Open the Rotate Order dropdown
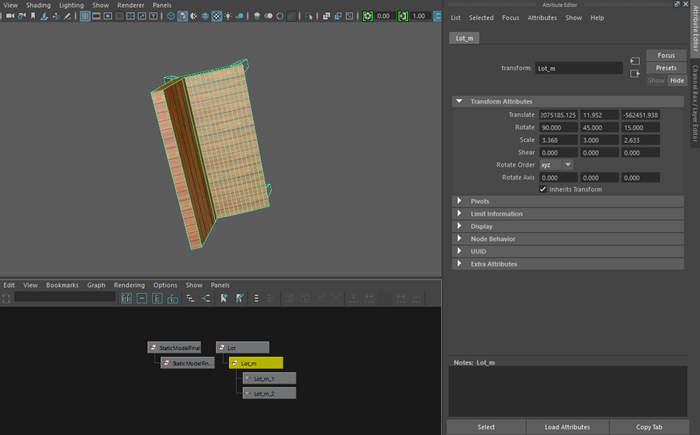Screen dimensions: 700x435 click(556, 164)
